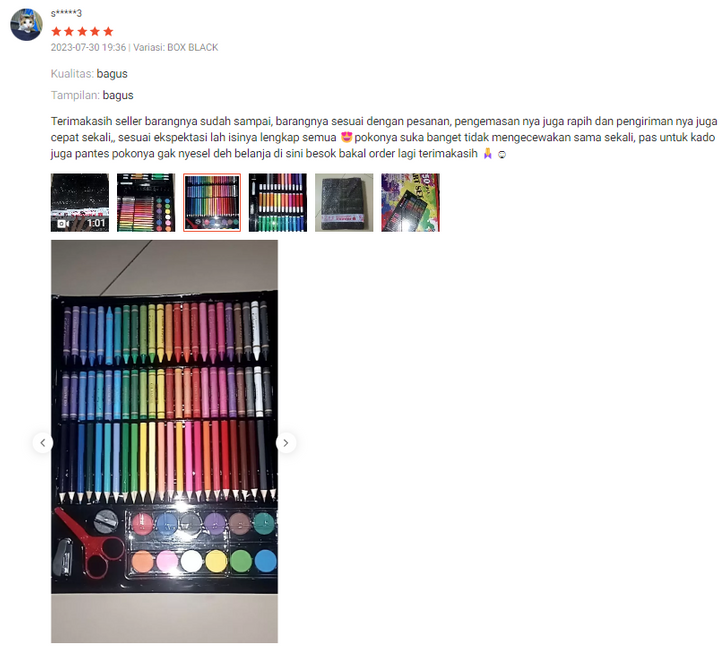Select the highlighted colored pencils thumbnail
This screenshot has height=646, width=726.
(212, 202)
